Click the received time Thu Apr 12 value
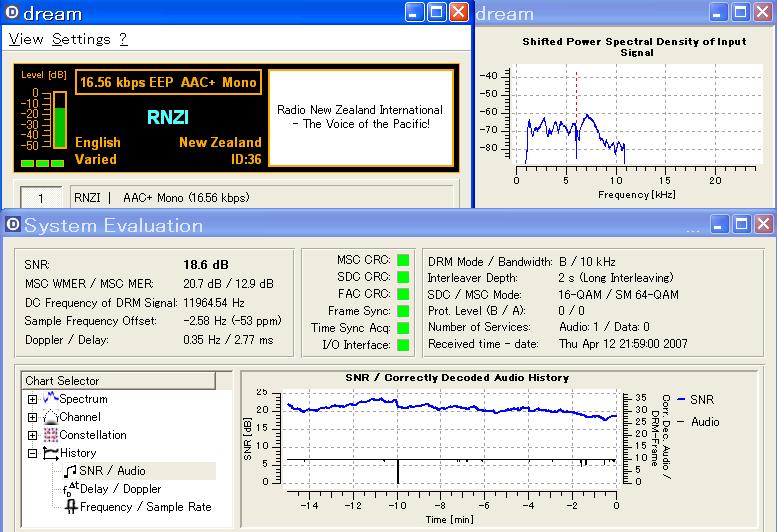Image resolution: width=778 pixels, height=532 pixels. coord(623,344)
